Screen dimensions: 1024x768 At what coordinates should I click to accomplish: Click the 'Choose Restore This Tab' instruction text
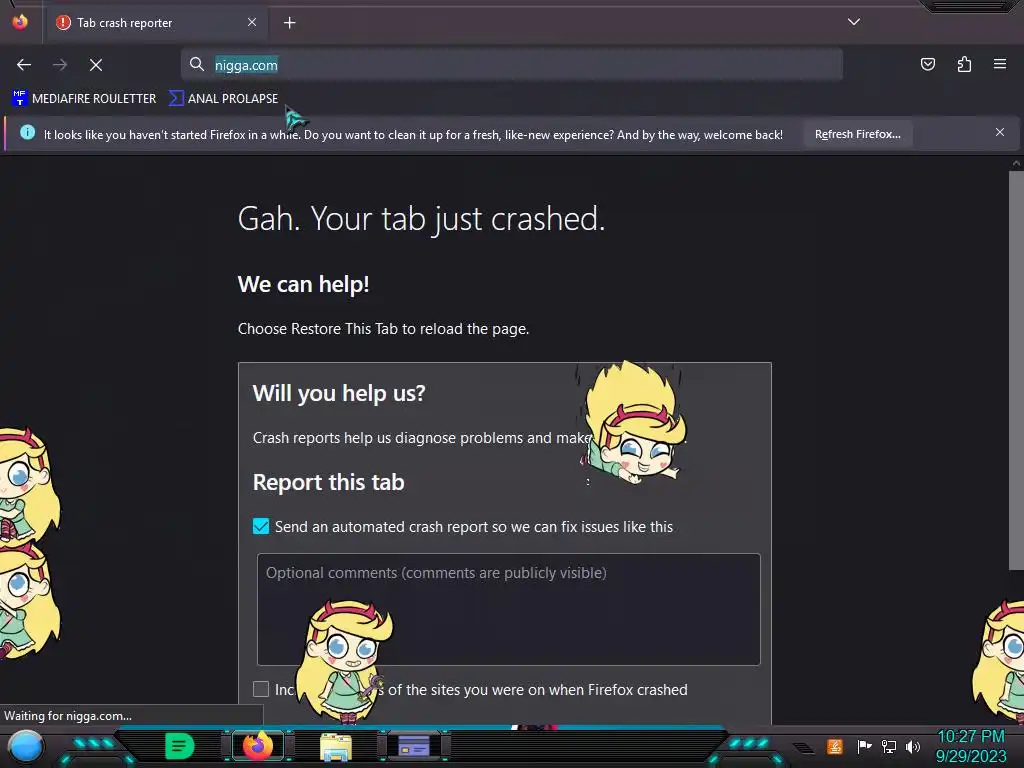pyautogui.click(x=383, y=328)
